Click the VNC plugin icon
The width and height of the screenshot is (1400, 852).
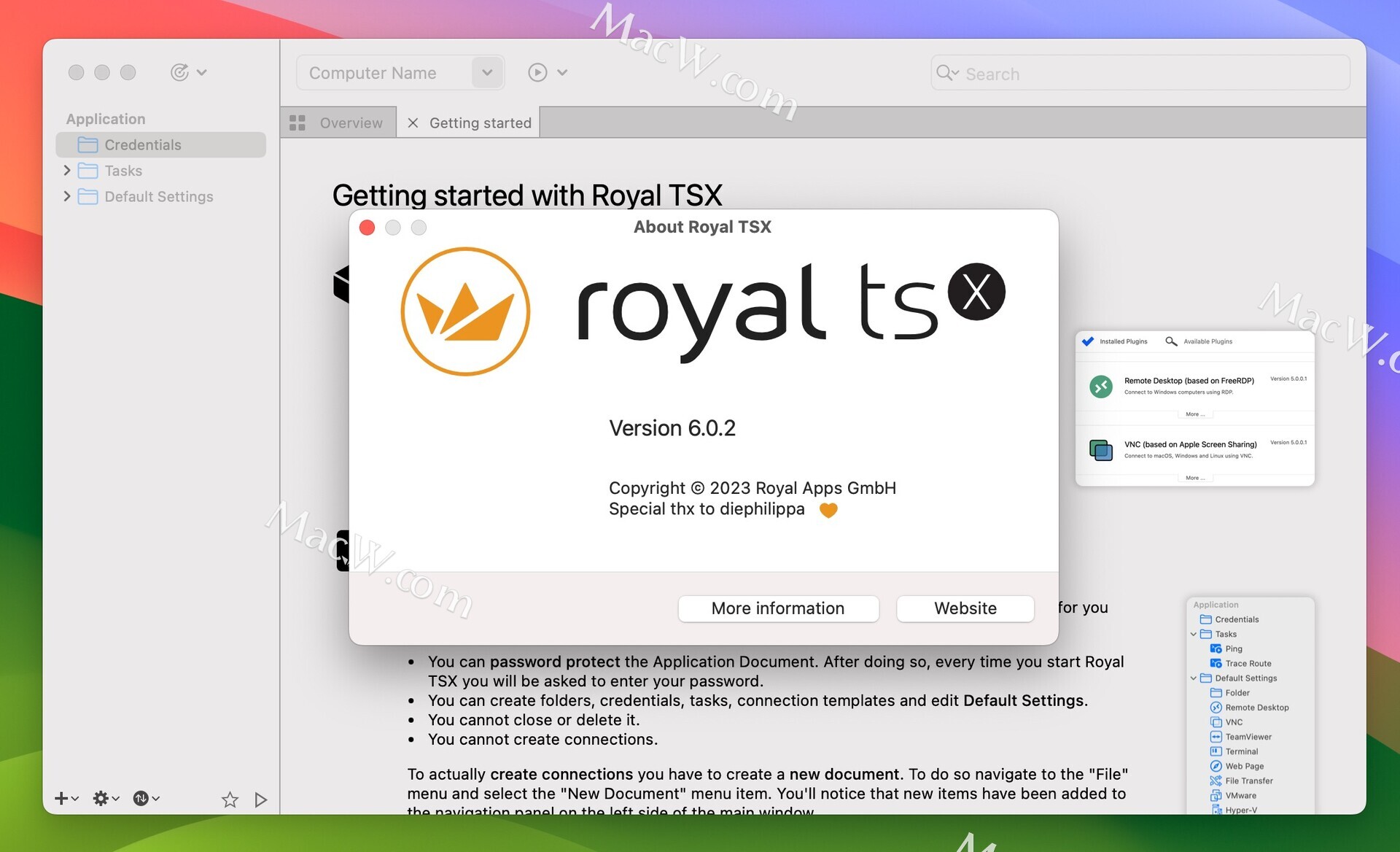tap(1100, 450)
